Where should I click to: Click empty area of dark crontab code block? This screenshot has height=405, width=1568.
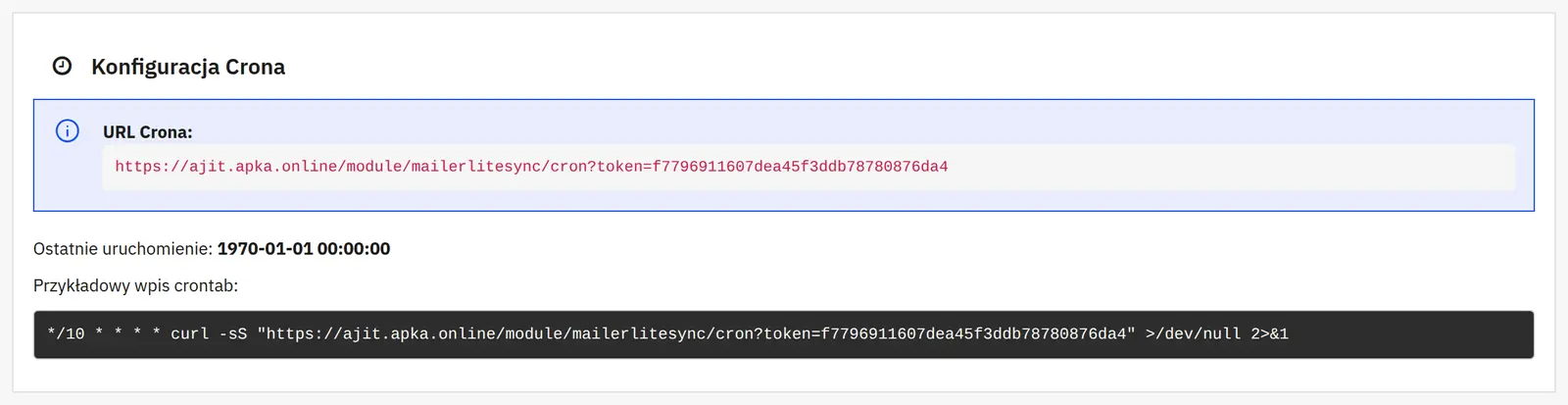[x=1411, y=334]
